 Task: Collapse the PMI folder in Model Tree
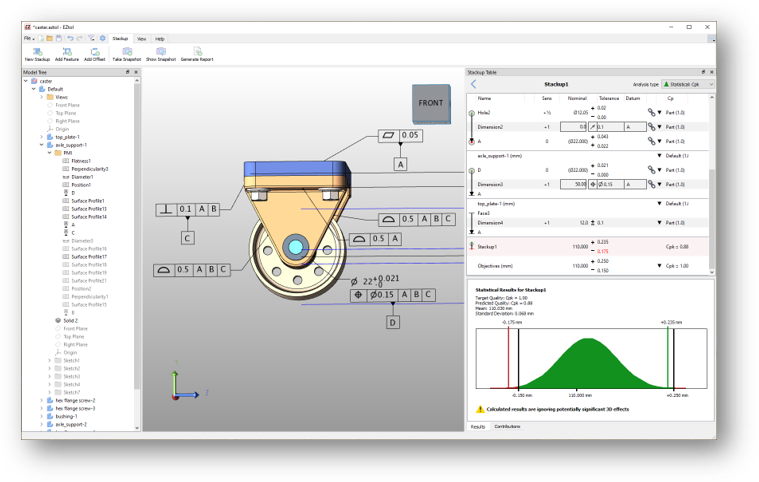click(49, 153)
